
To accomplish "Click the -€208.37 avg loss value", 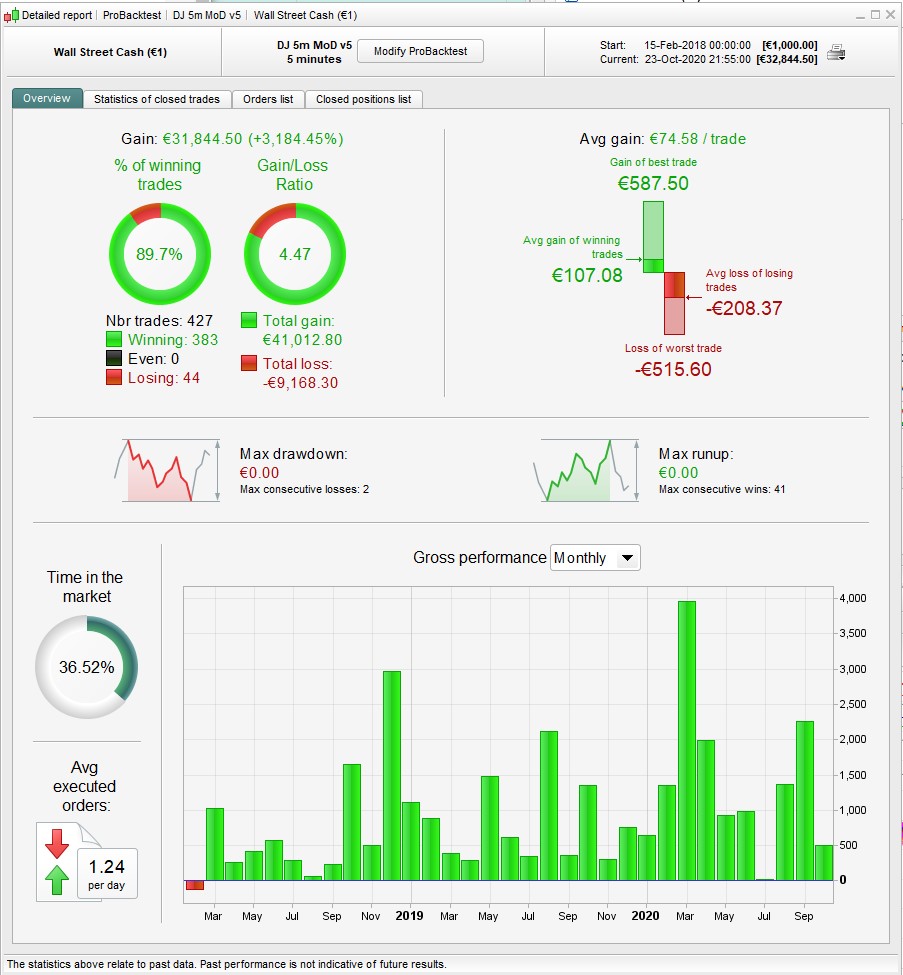I will [x=744, y=308].
